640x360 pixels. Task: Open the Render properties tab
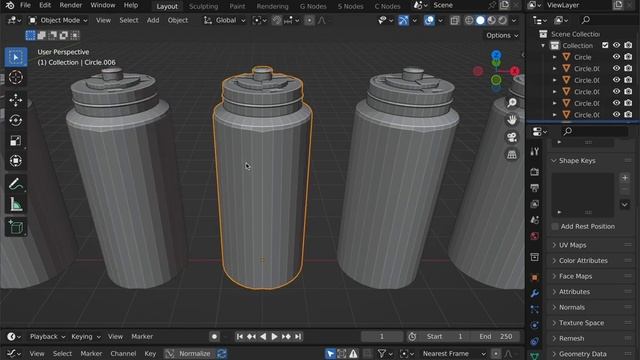535,172
